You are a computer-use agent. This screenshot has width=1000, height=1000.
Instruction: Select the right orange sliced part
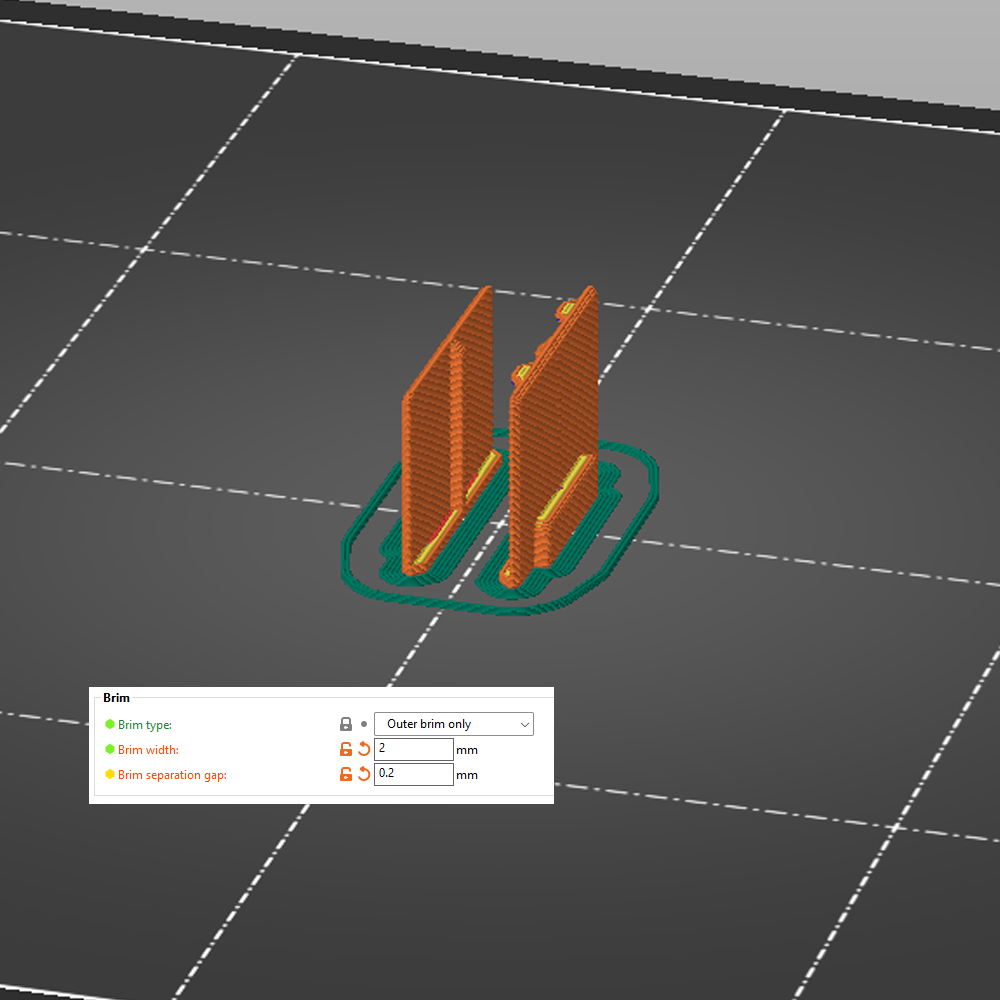pos(555,420)
